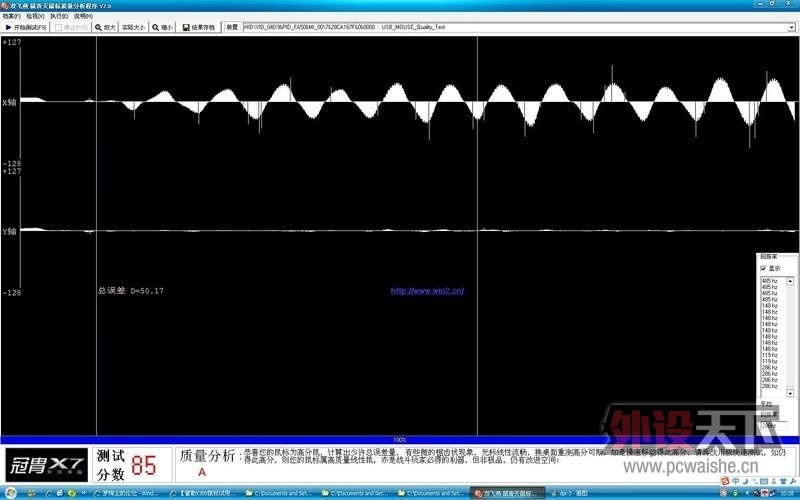The image size is (800, 500).
Task: Click the 冠胄 X7 logo image
Action: [46, 465]
